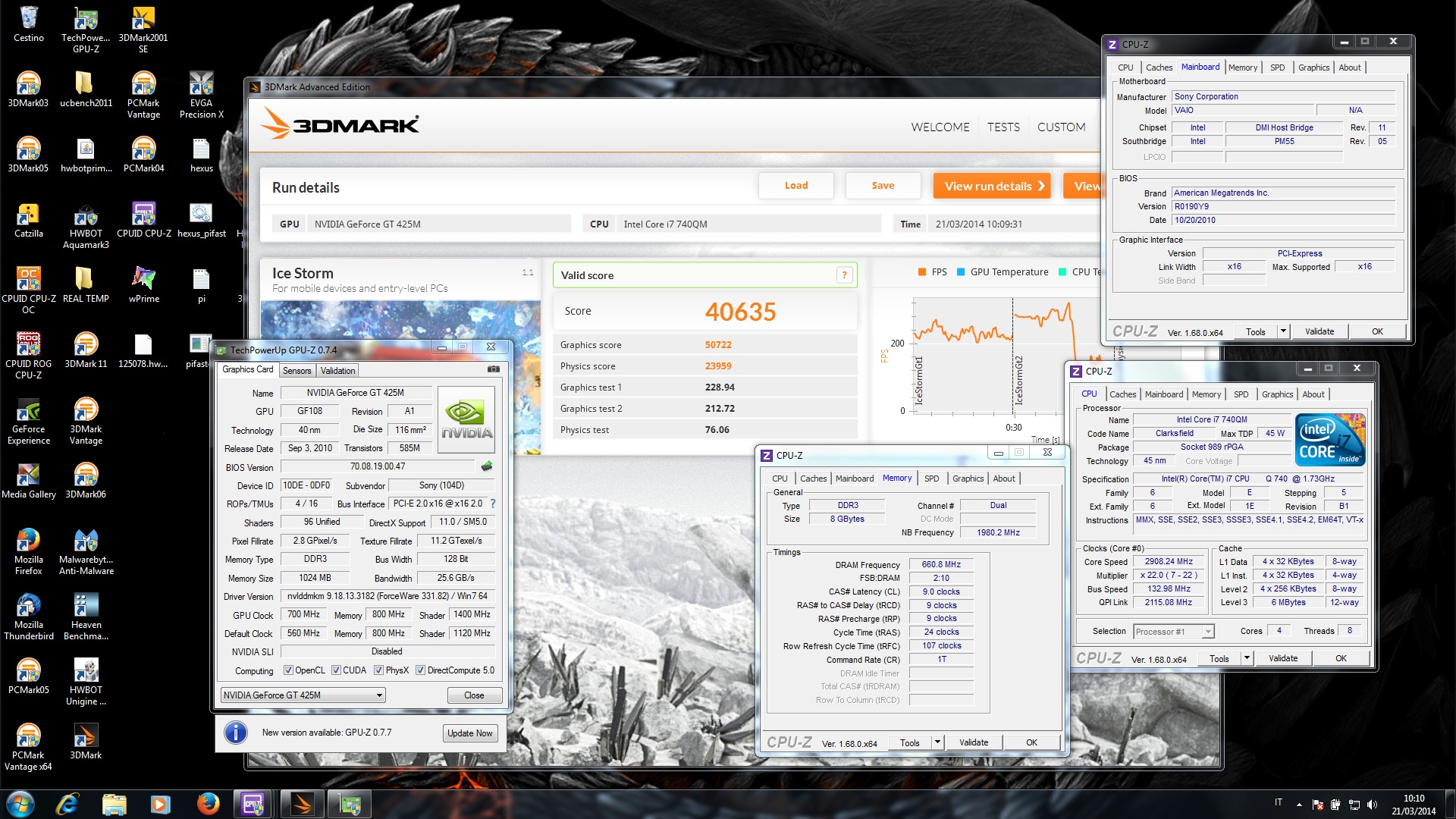Click GPU-Z screenshot camera icon
1456x819 pixels.
[494, 369]
